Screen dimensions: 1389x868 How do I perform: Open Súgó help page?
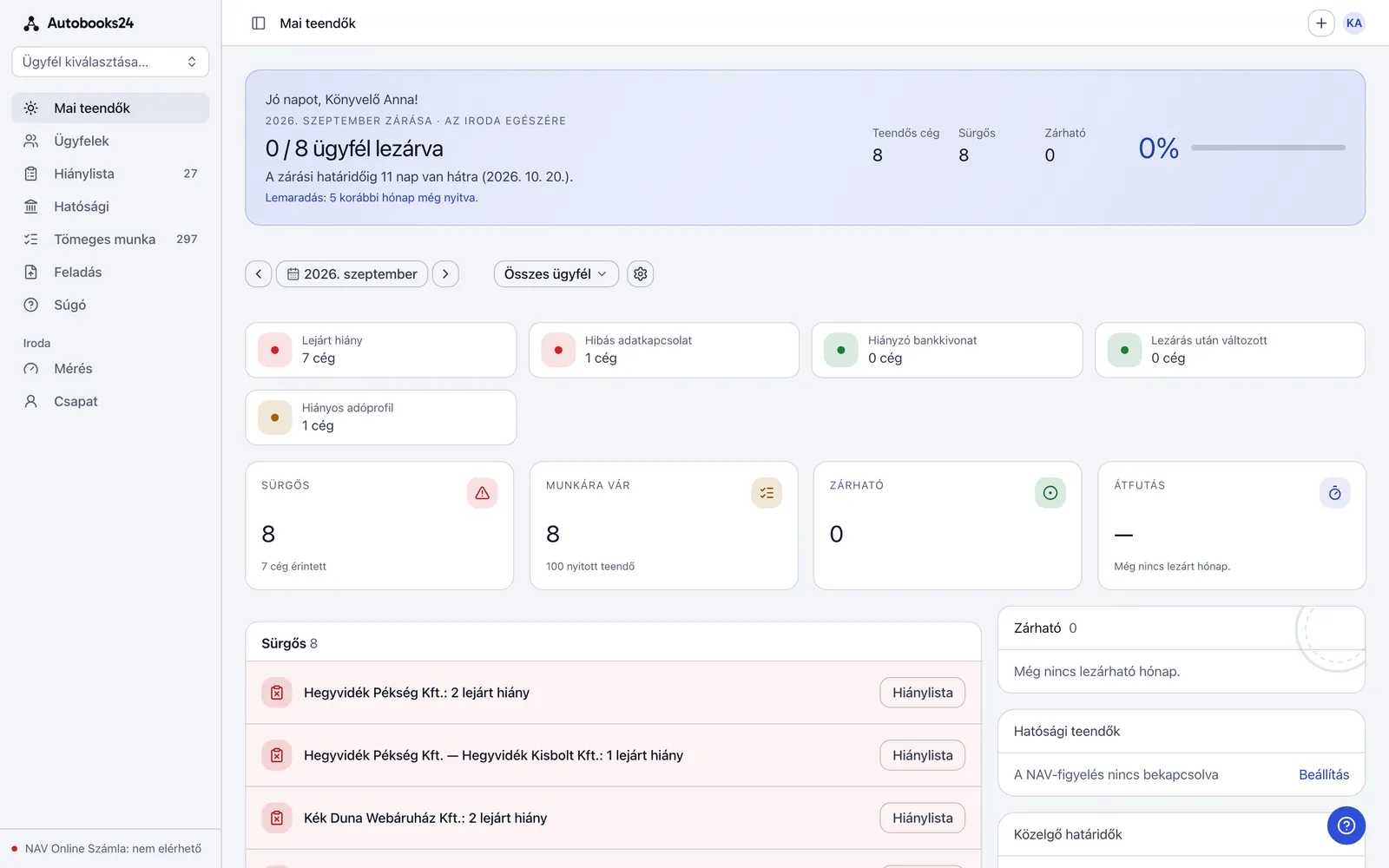[x=110, y=305]
